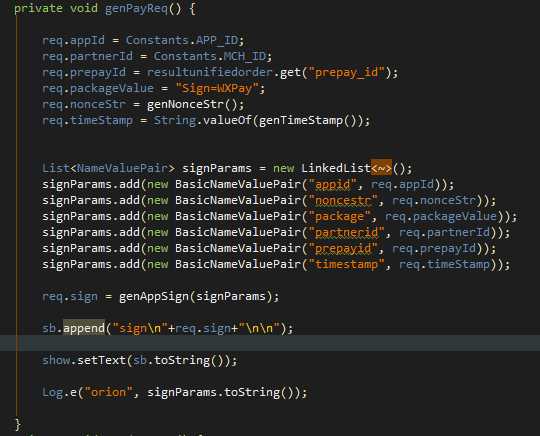Viewport: 540px width, 436px height.
Task: Click the "appid" string literal
Action: point(333,184)
